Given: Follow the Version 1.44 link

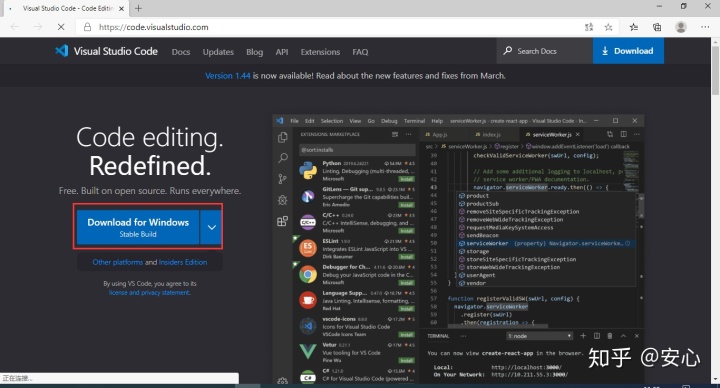Looking at the screenshot, I should tap(228, 76).
